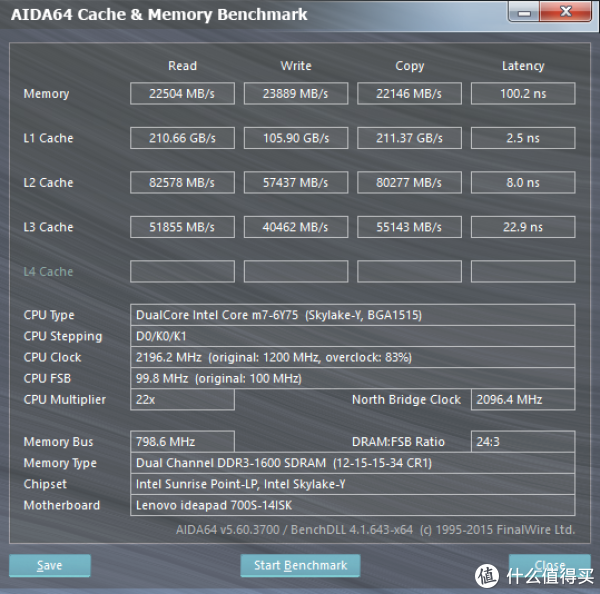This screenshot has width=600, height=594.
Task: Select L2 Cache latency 8.0 ns
Action: tap(523, 183)
